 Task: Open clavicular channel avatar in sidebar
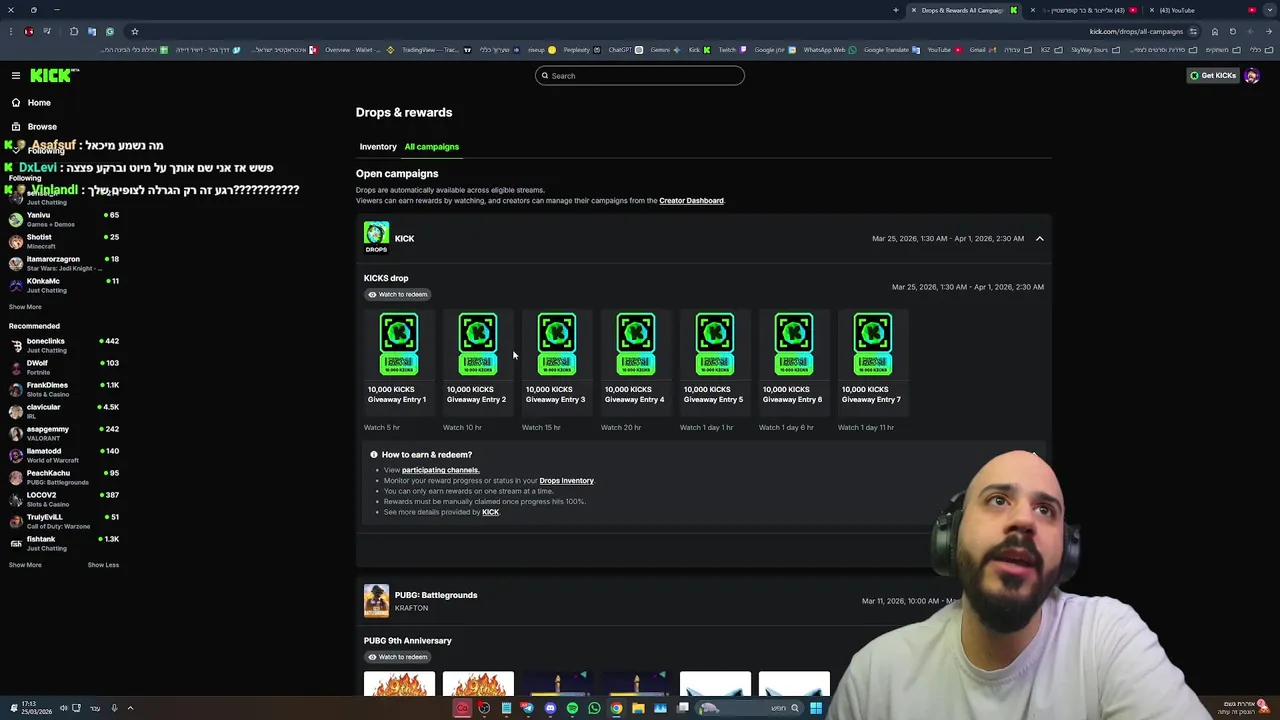click(x=16, y=411)
